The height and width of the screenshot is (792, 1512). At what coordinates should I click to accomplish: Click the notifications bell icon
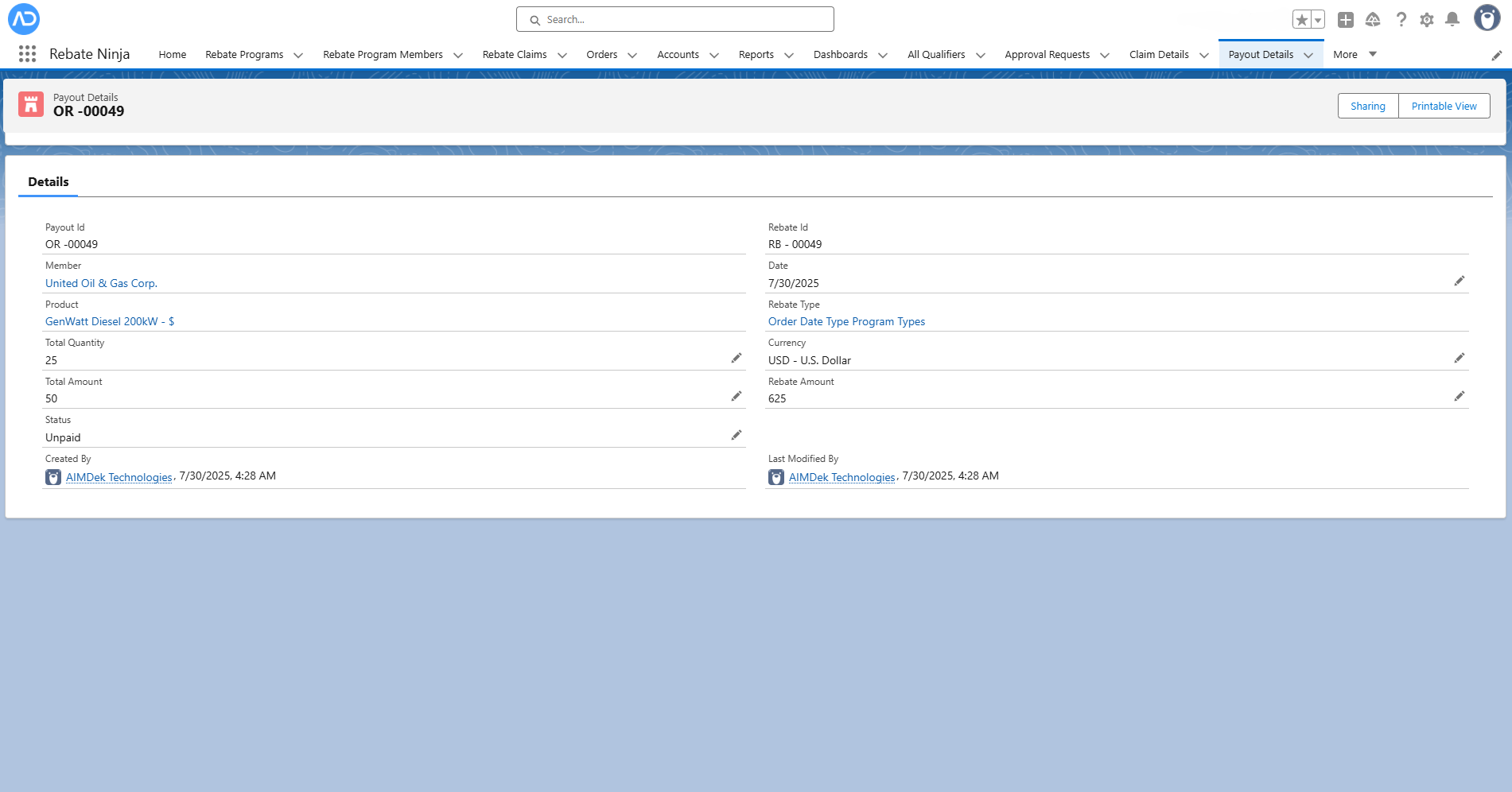coord(1452,20)
